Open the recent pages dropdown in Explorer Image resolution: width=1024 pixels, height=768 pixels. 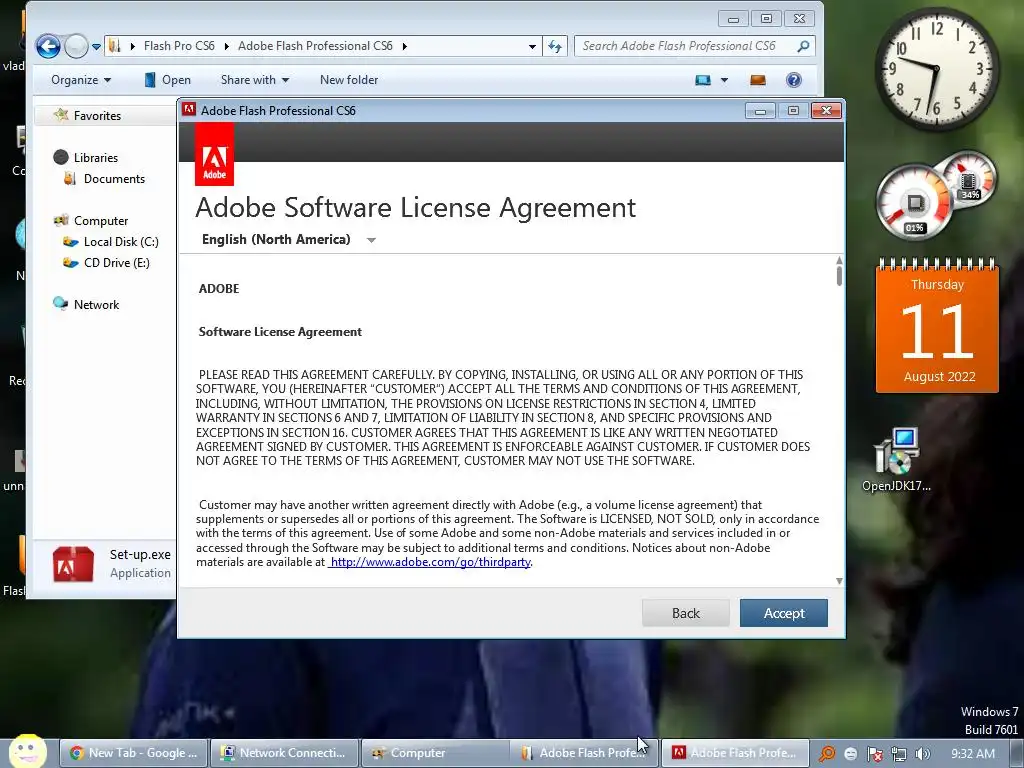(97, 47)
